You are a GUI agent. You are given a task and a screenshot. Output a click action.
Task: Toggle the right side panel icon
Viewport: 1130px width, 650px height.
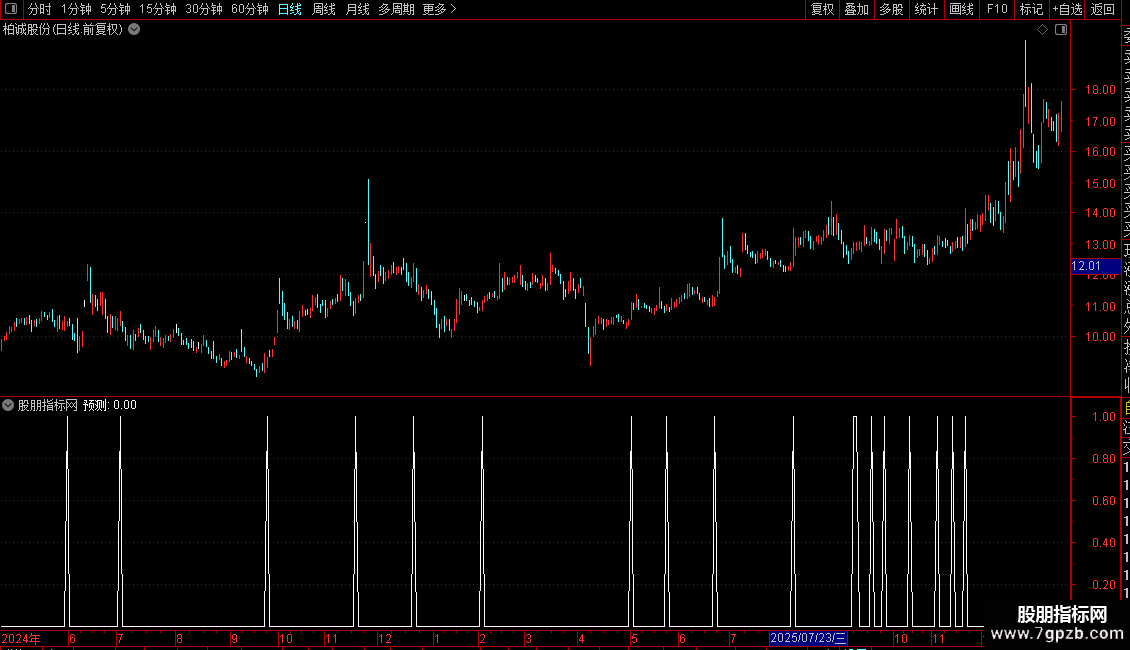(1061, 30)
